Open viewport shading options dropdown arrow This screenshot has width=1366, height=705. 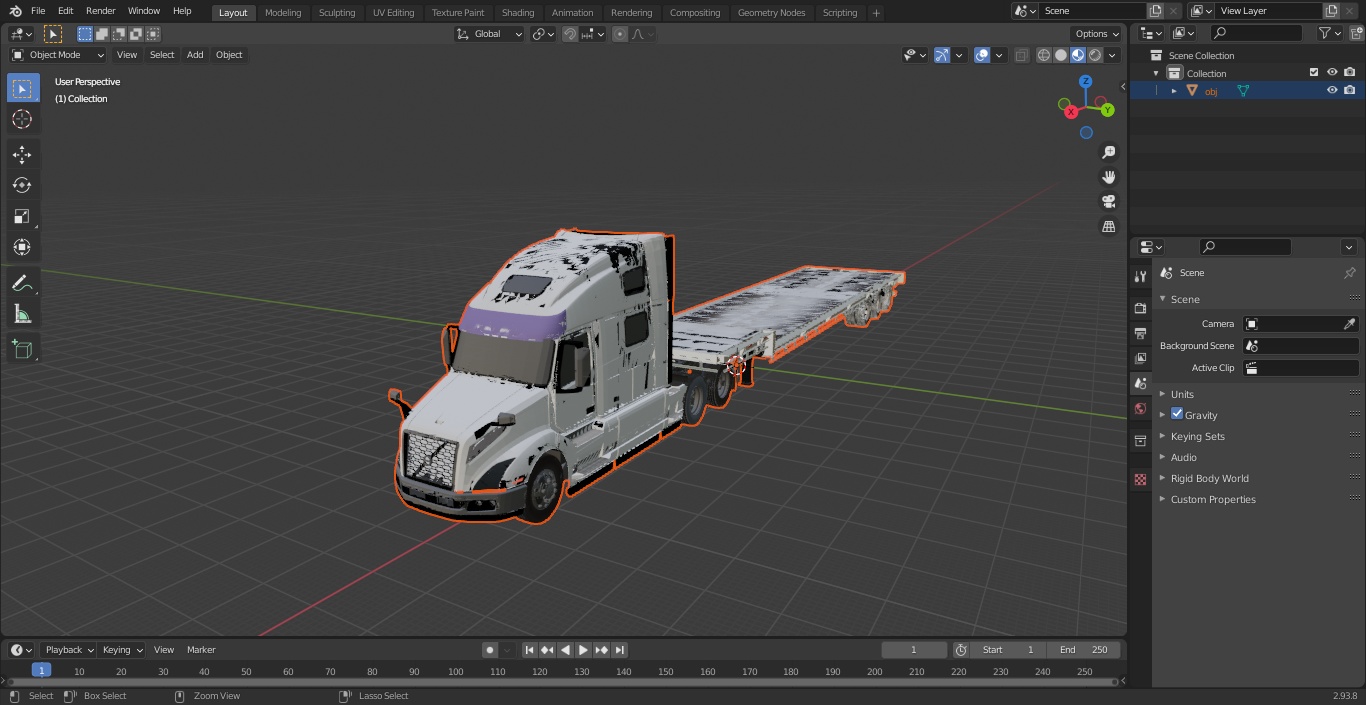(1113, 55)
